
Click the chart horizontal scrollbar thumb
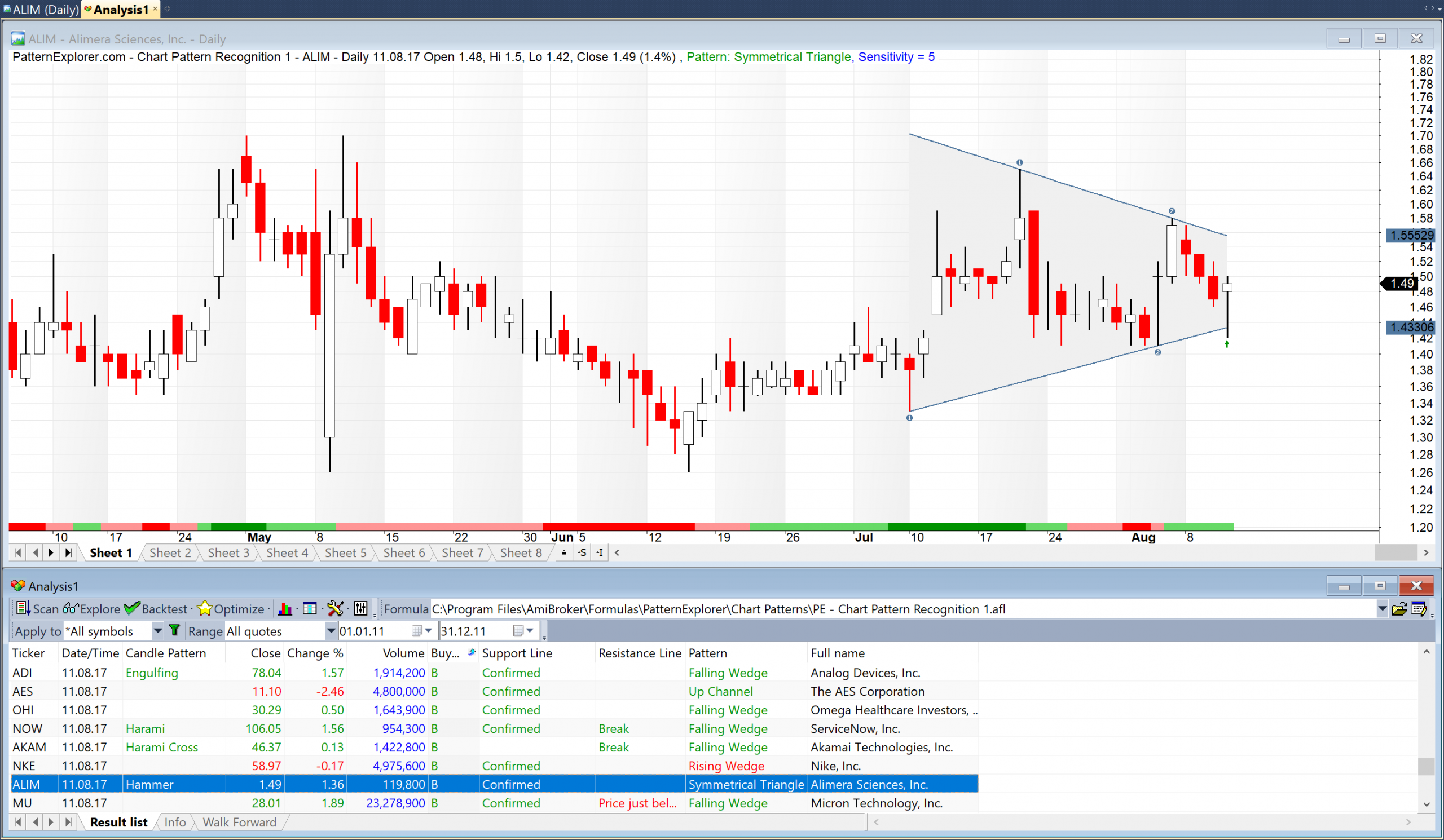(x=1396, y=552)
